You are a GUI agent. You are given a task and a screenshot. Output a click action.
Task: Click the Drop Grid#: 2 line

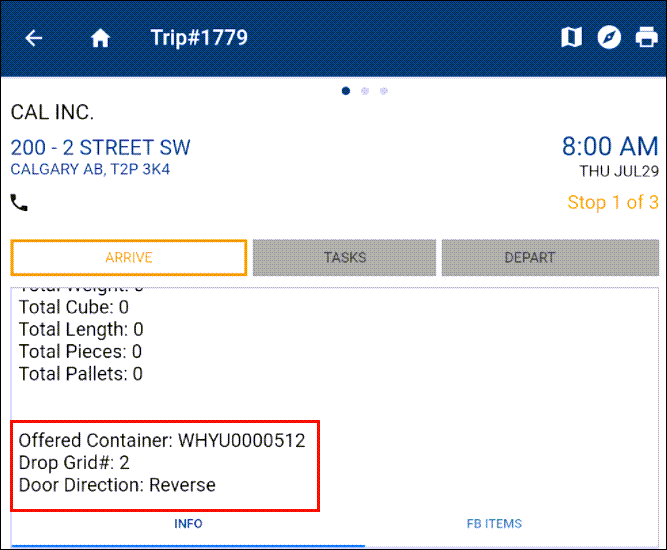74,463
